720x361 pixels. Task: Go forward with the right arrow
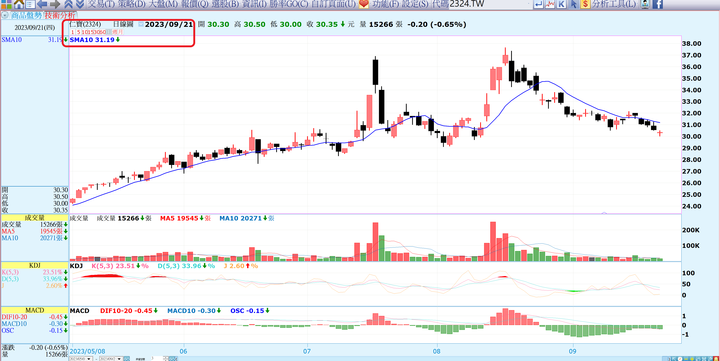pos(55,4)
